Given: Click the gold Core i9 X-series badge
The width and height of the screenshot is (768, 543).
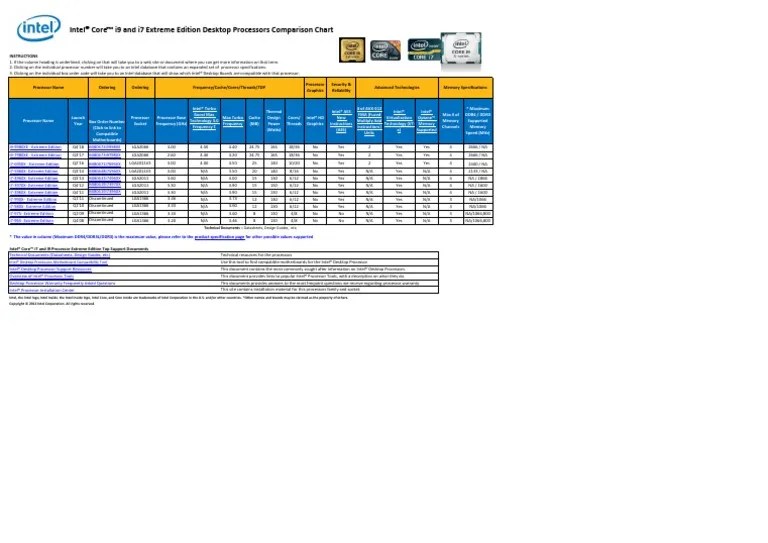Looking at the screenshot, I should coord(352,50).
